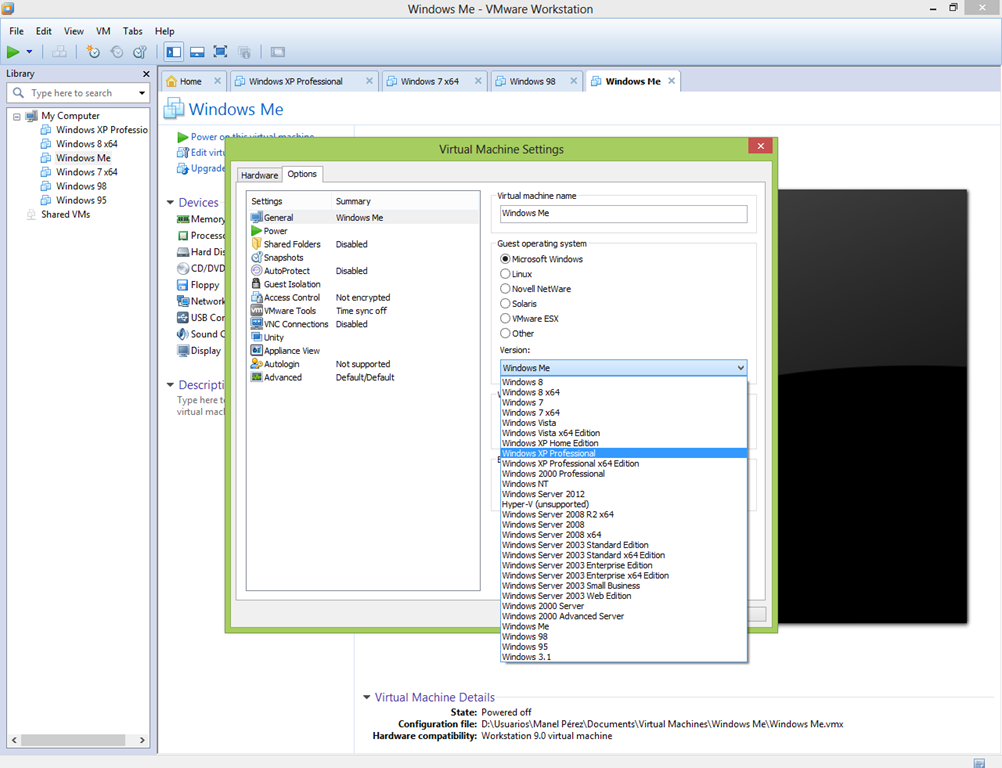
Task: Collapse the Devices section
Action: point(171,203)
